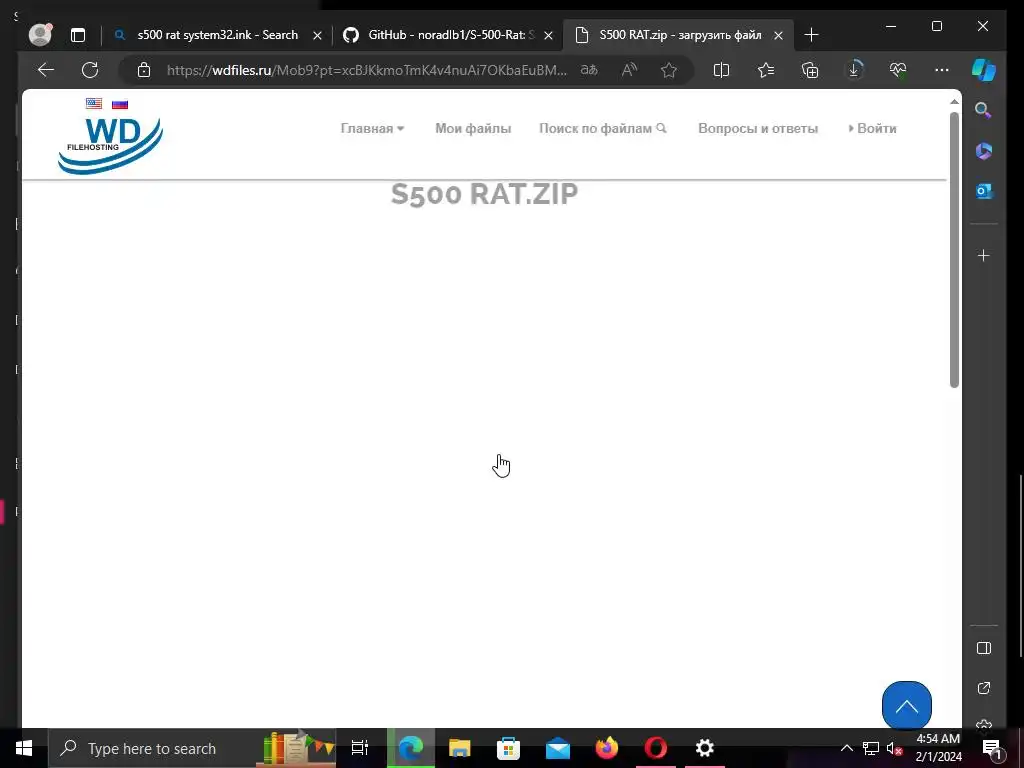Click the Edge icon on the taskbar
The height and width of the screenshot is (768, 1024).
[x=411, y=748]
